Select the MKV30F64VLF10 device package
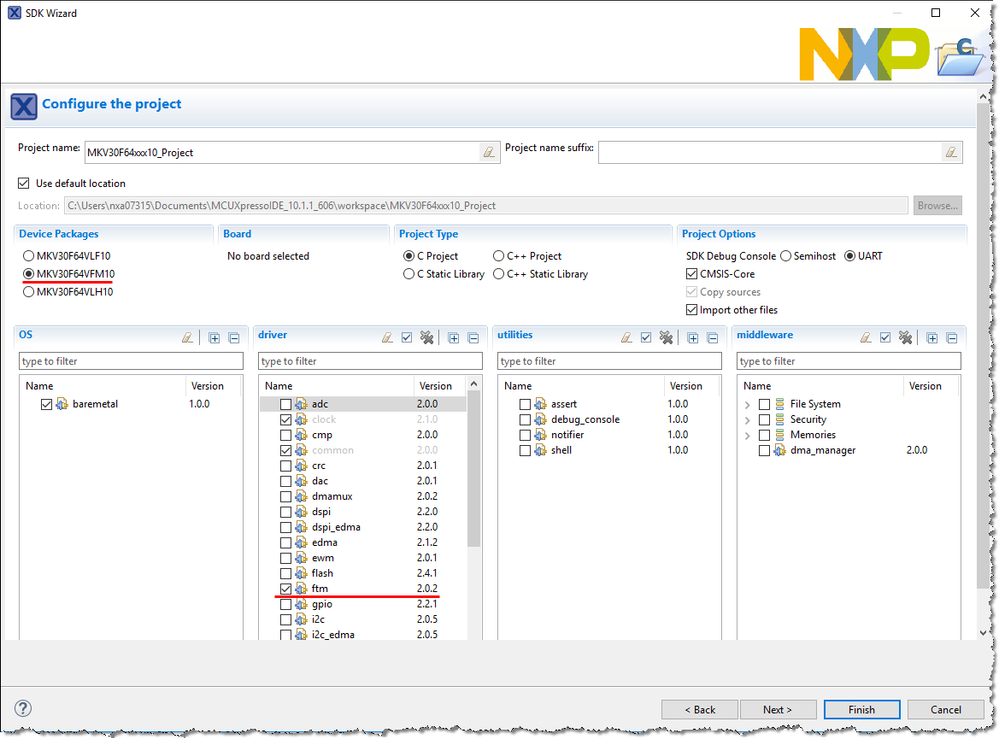Screen dimensions: 999x738 pyautogui.click(x=28, y=256)
